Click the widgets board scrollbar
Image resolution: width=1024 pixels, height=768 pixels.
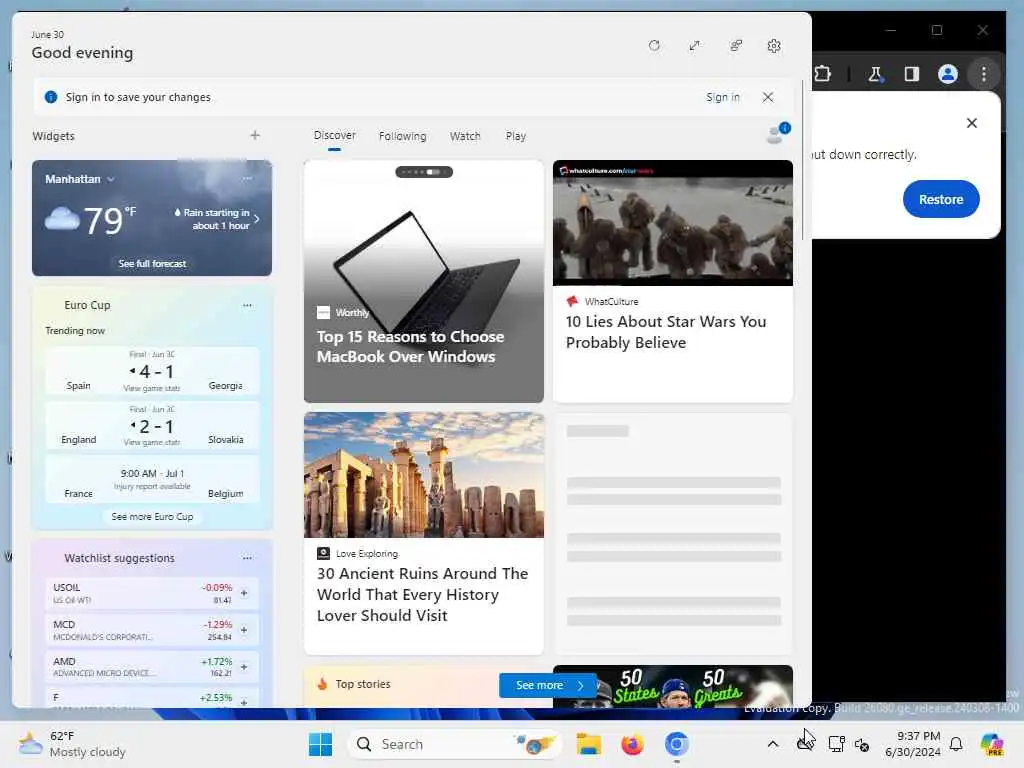[x=803, y=161]
